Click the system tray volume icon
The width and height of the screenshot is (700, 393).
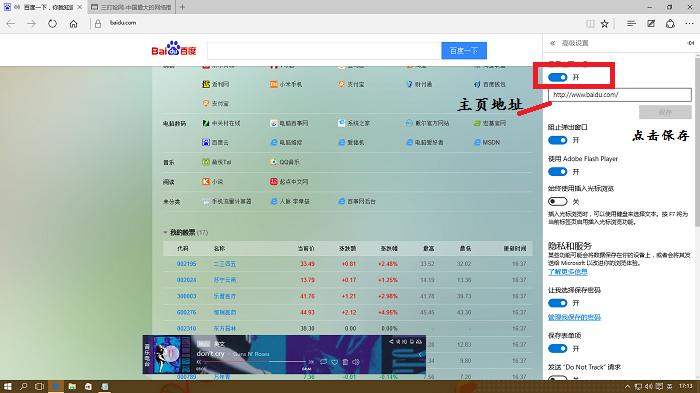pyautogui.click(x=648, y=386)
